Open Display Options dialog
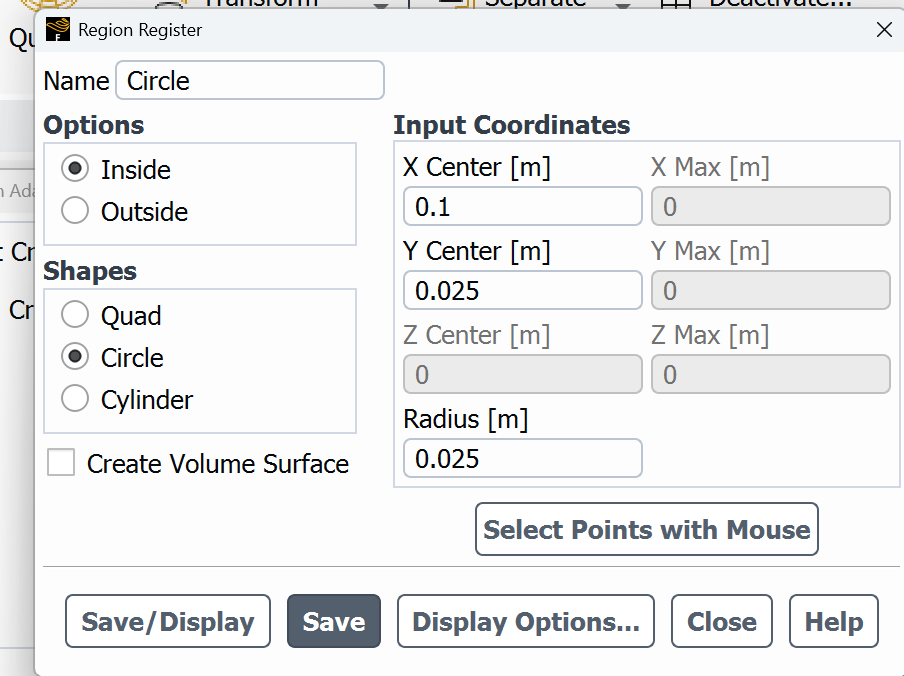 pyautogui.click(x=526, y=622)
